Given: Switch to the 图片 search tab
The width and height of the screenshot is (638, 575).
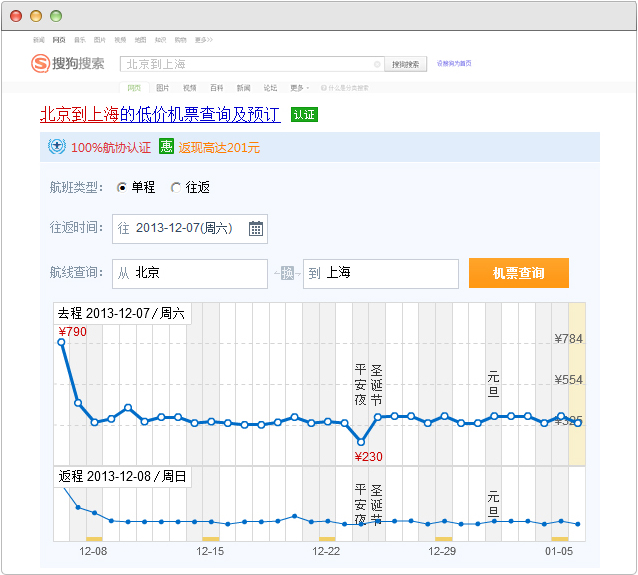Looking at the screenshot, I should (162, 88).
